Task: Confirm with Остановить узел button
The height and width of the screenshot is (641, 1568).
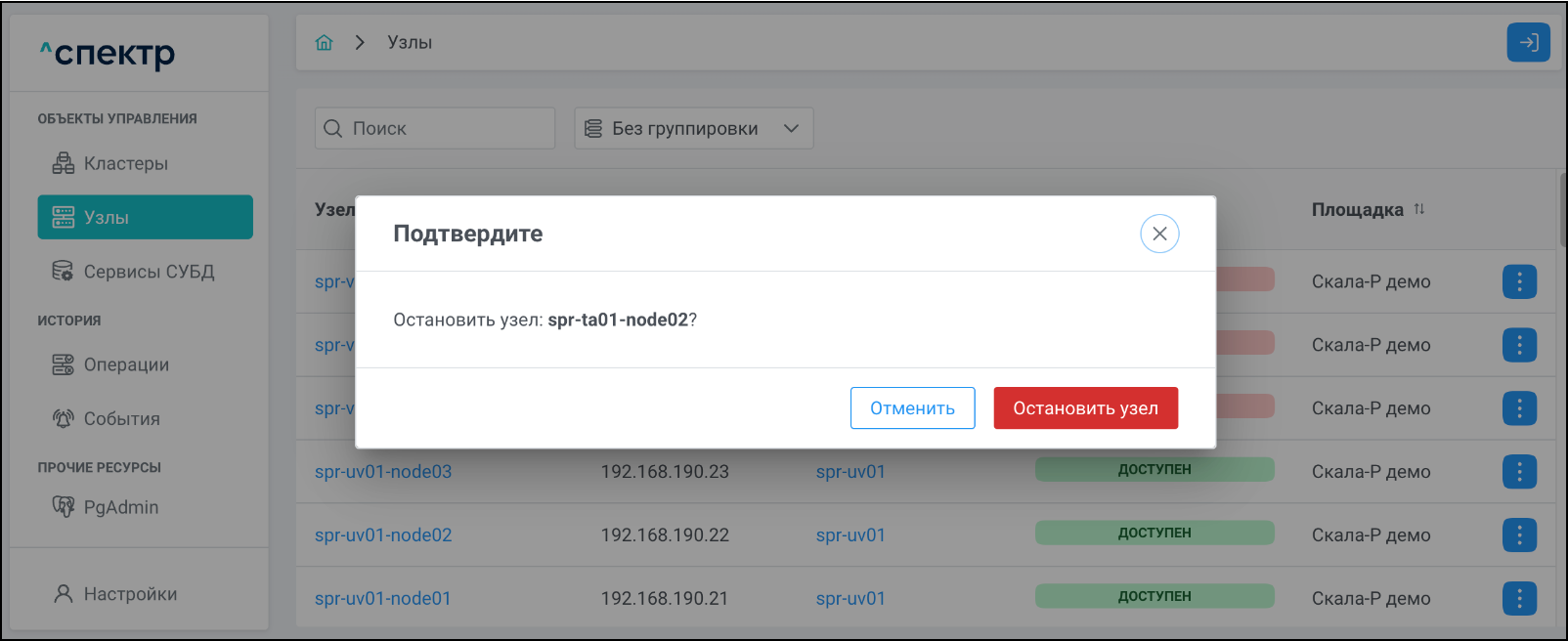Action: pyautogui.click(x=1085, y=408)
